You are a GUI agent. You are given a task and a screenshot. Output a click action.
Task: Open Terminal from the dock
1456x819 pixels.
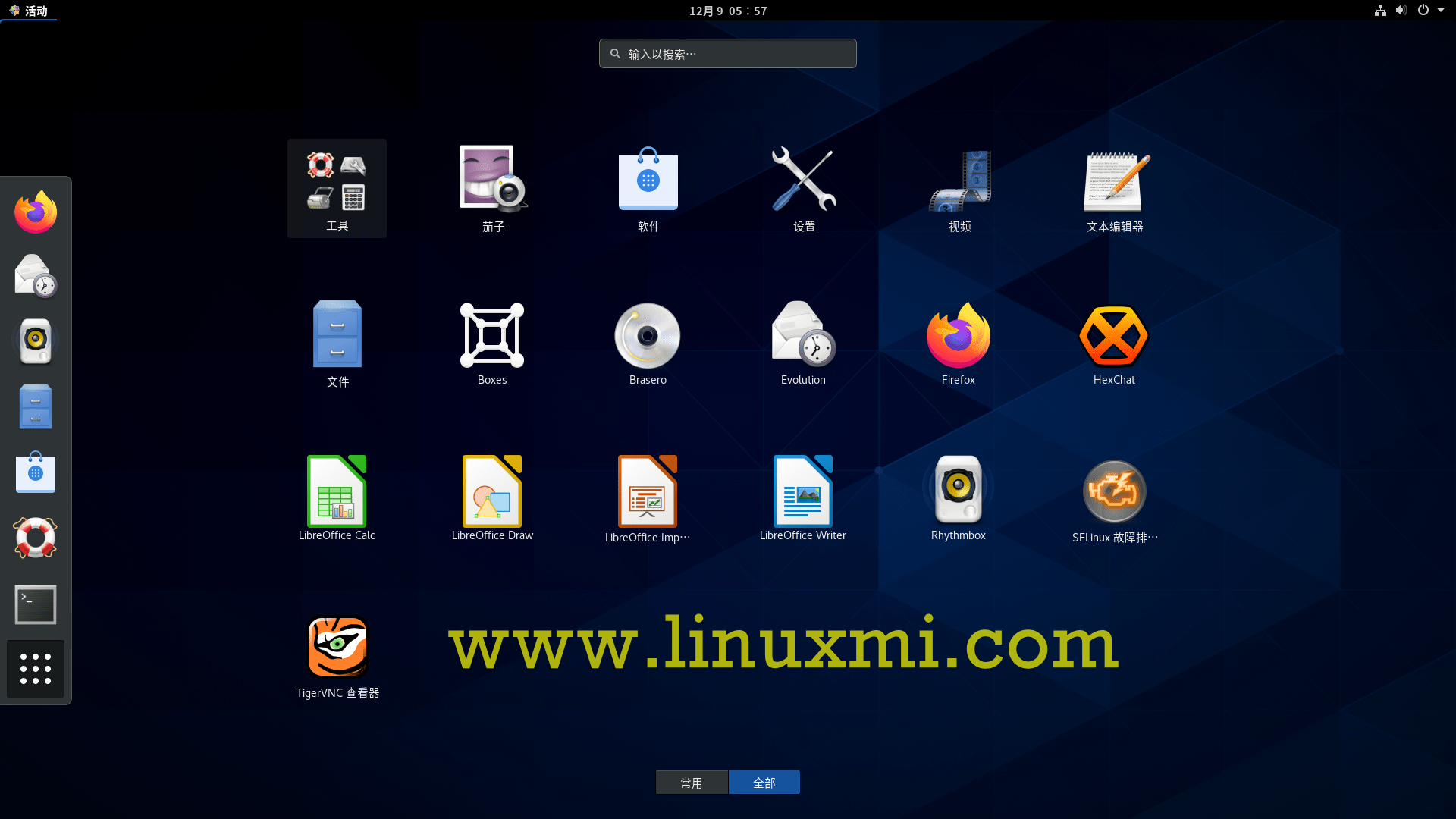pyautogui.click(x=36, y=604)
